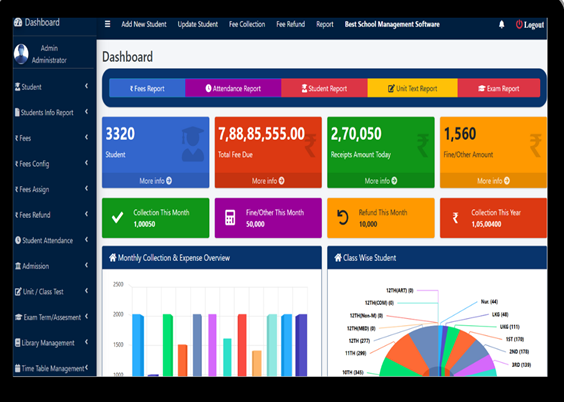Click the 3320 student count
Screen dimensions: 564x402
click(120, 134)
